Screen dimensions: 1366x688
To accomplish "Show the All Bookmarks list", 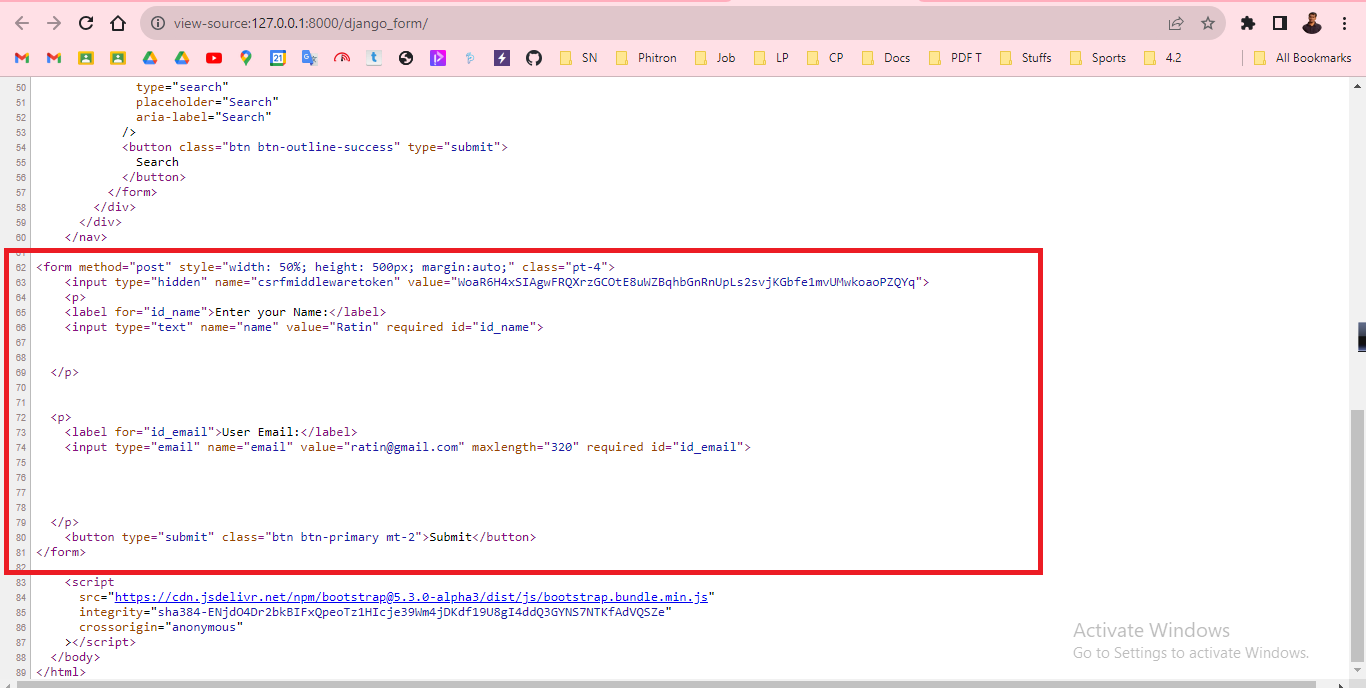I will (x=1302, y=58).
